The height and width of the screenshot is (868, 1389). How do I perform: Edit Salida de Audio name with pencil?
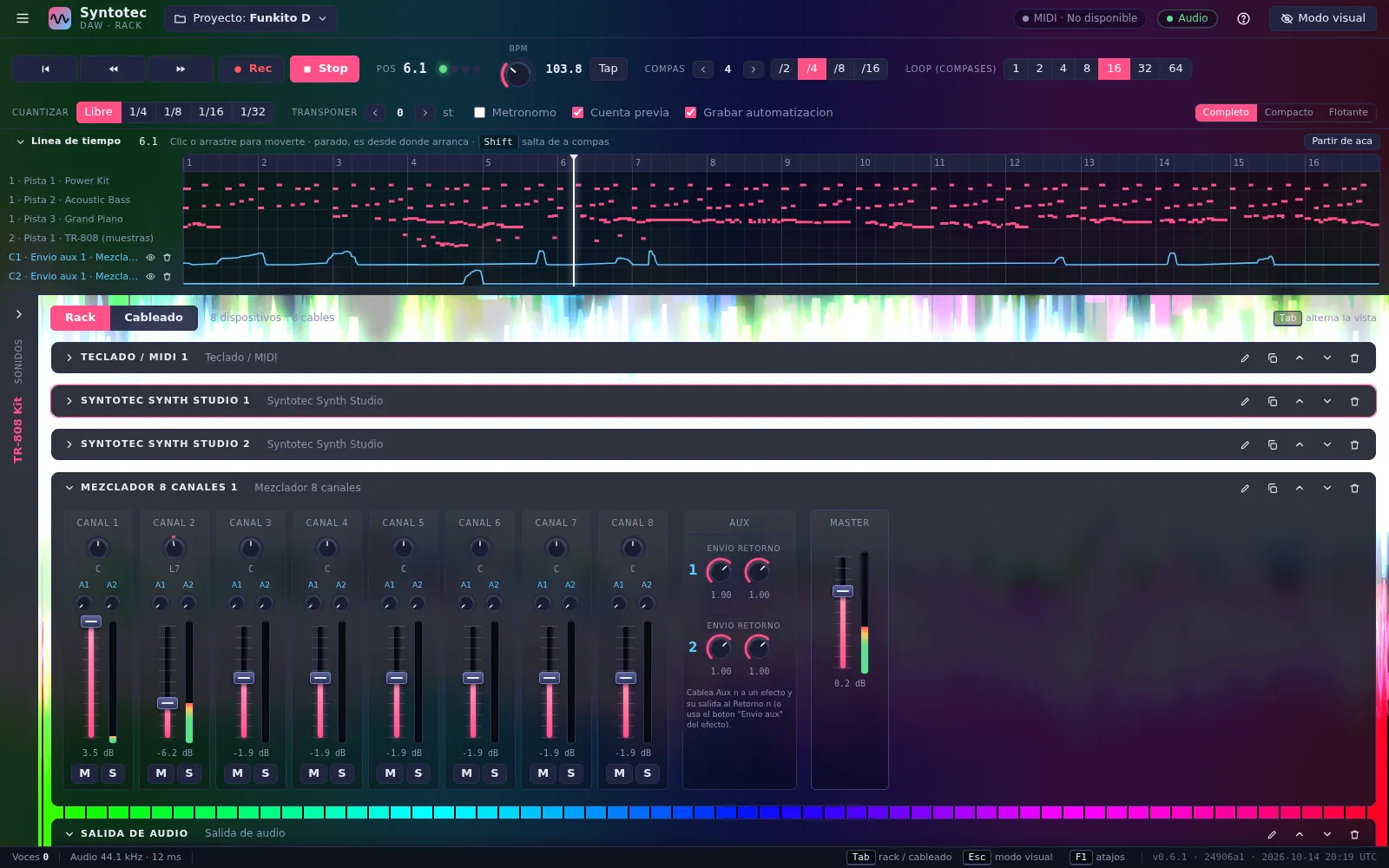click(1272, 834)
